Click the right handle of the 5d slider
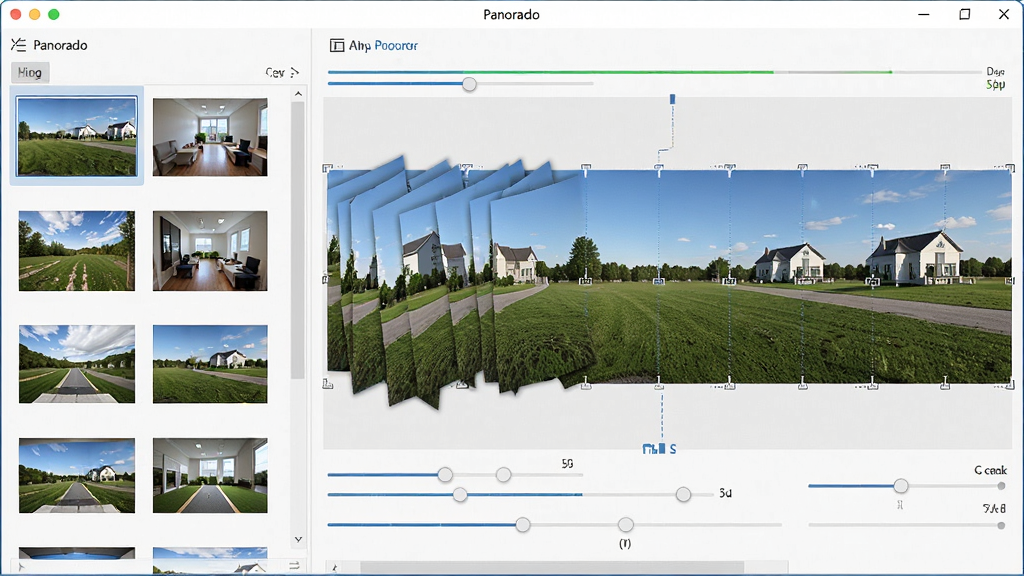 point(683,494)
